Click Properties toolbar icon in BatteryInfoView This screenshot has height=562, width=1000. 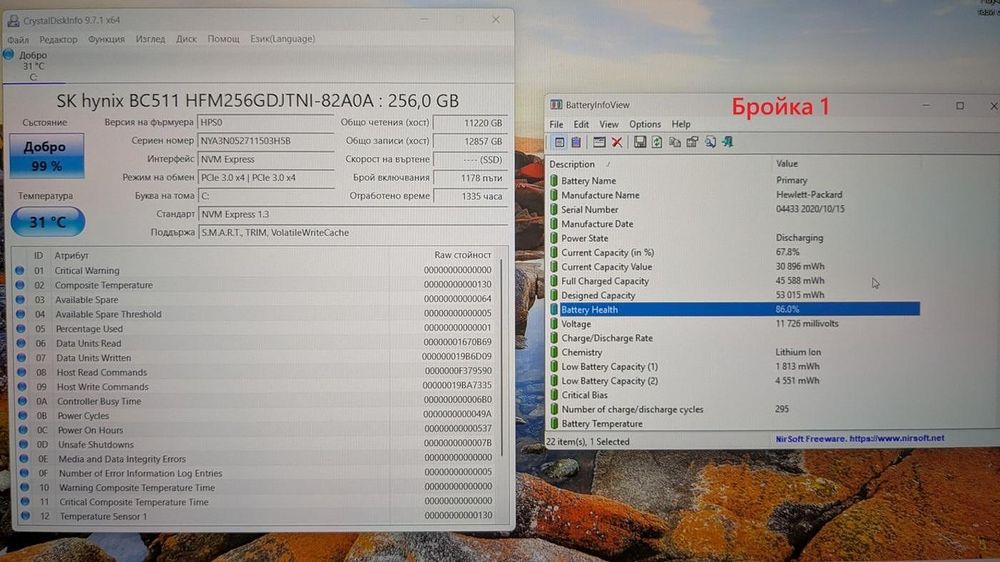[692, 142]
